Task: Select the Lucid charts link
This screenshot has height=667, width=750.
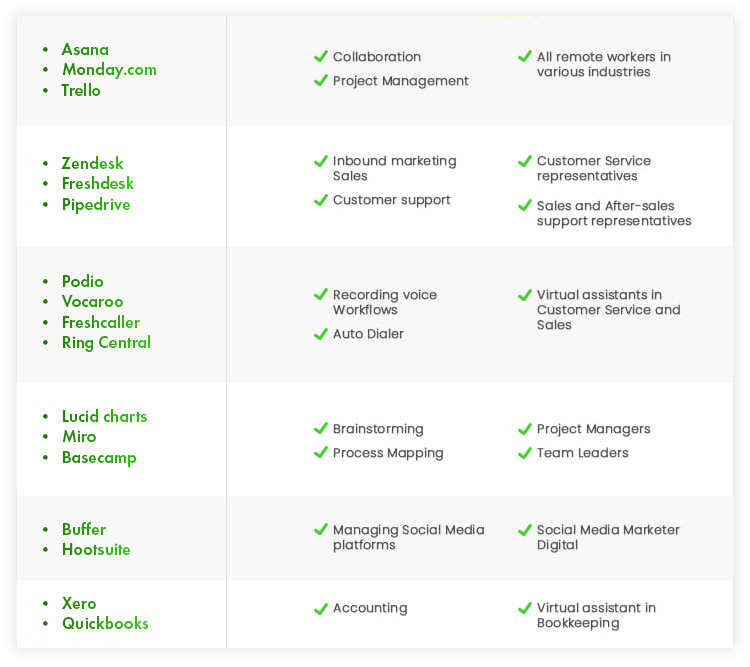Action: pos(105,416)
